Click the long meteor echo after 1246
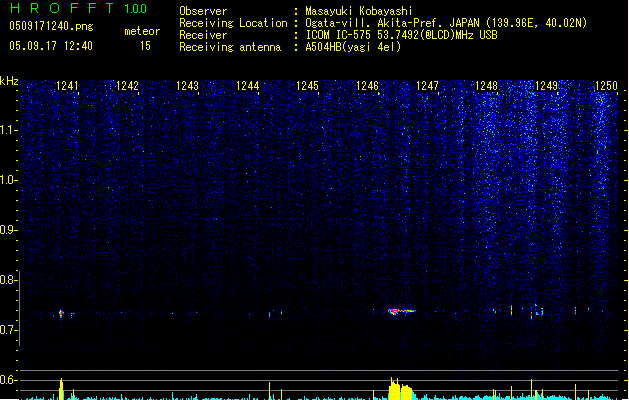This screenshot has height=400, width=629. click(402, 311)
